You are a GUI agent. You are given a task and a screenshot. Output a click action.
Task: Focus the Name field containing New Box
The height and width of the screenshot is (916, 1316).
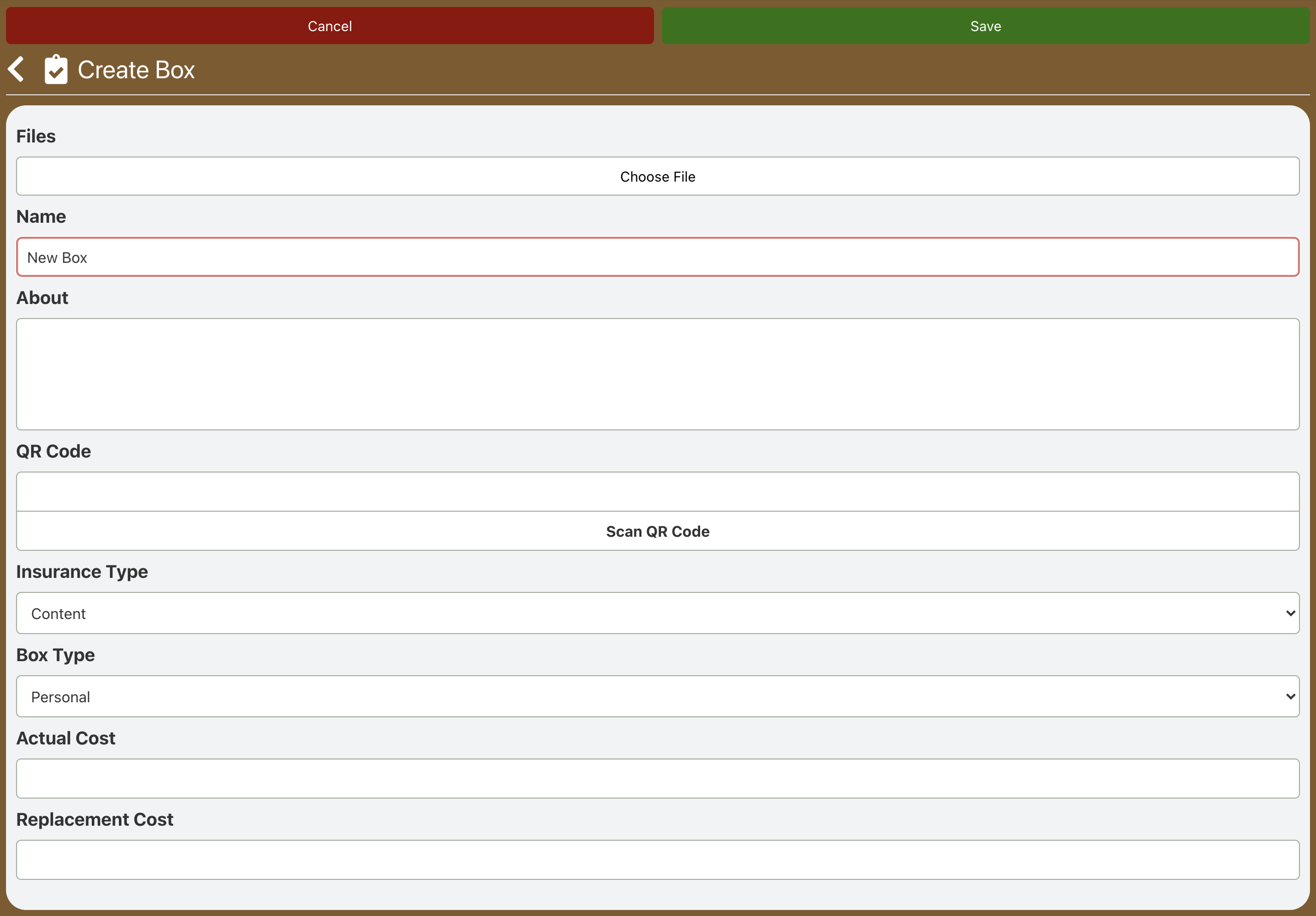click(x=657, y=257)
